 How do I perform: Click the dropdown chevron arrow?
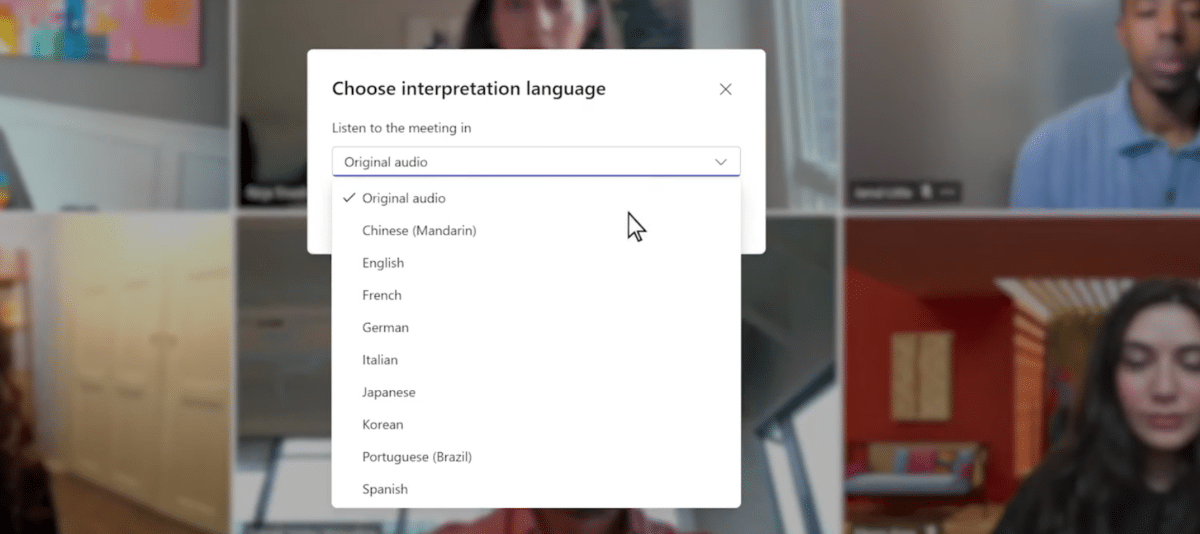coord(721,162)
